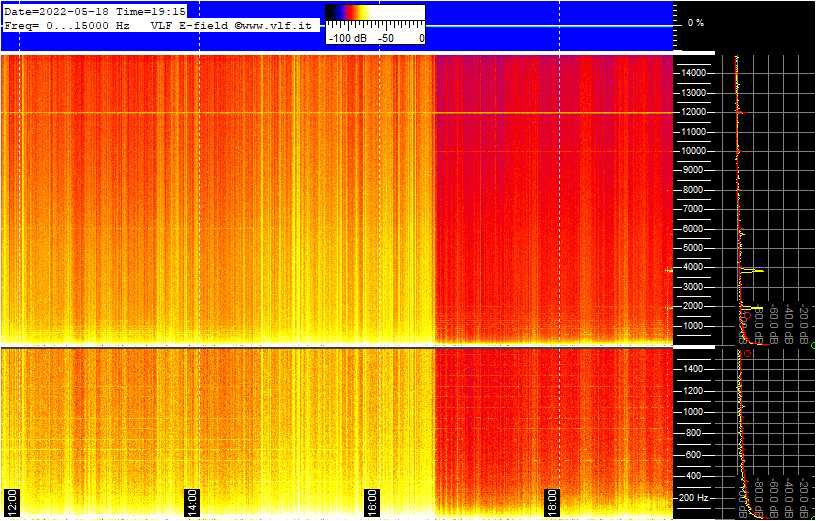Click the horizontal 12000 Hz line in spectrogram

point(300,113)
